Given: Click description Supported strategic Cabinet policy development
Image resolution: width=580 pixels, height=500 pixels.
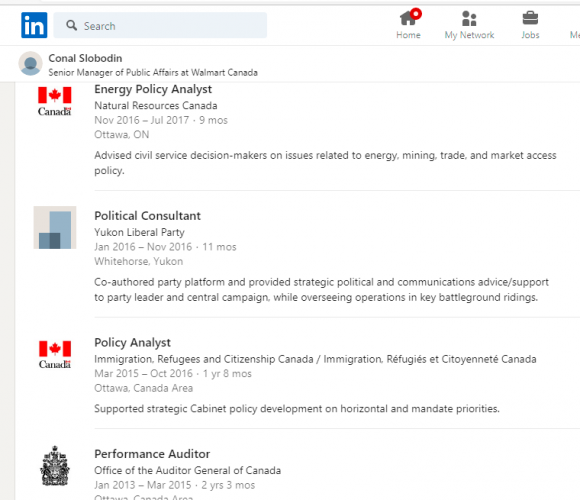Looking at the screenshot, I should coord(297,409).
